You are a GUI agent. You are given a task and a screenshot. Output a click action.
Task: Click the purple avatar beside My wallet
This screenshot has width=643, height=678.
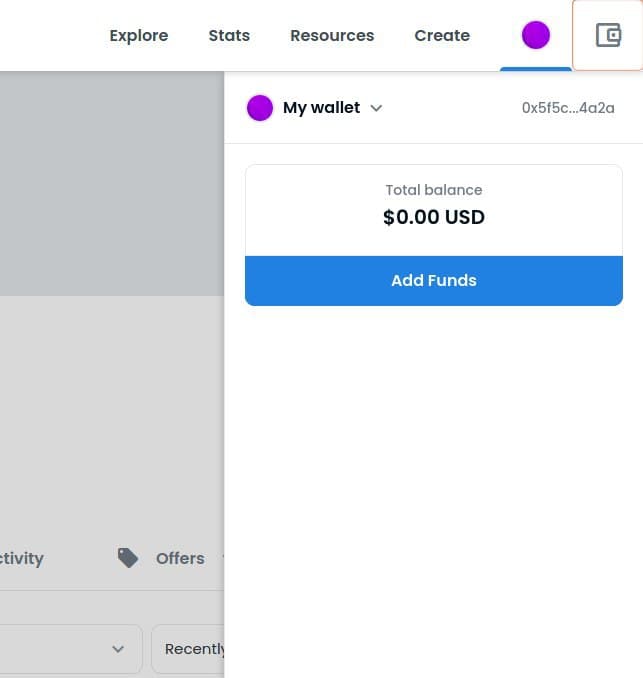pyautogui.click(x=260, y=108)
